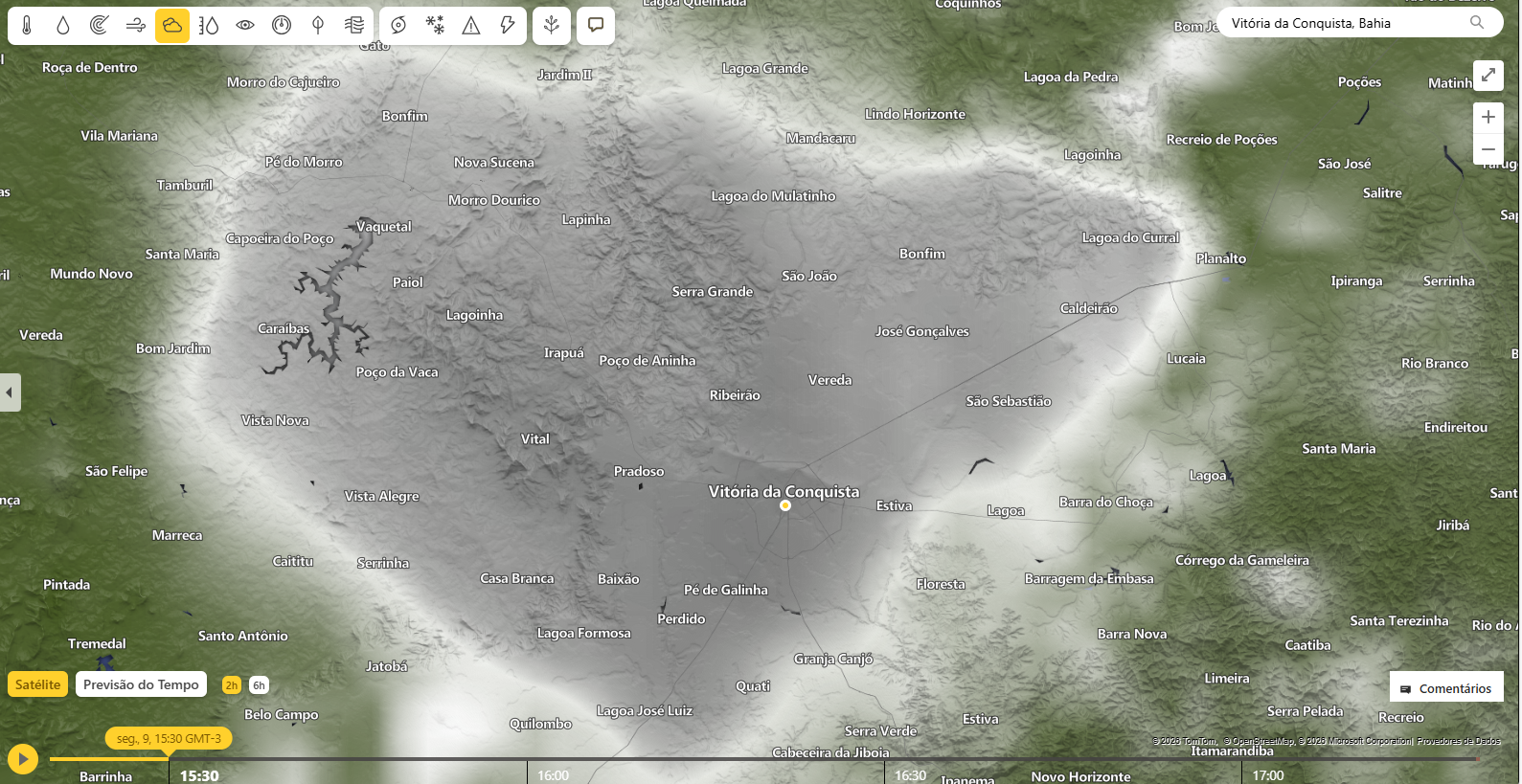The image size is (1522, 784).
Task: Switch to the precipitation raindrop layer
Action: 63,26
